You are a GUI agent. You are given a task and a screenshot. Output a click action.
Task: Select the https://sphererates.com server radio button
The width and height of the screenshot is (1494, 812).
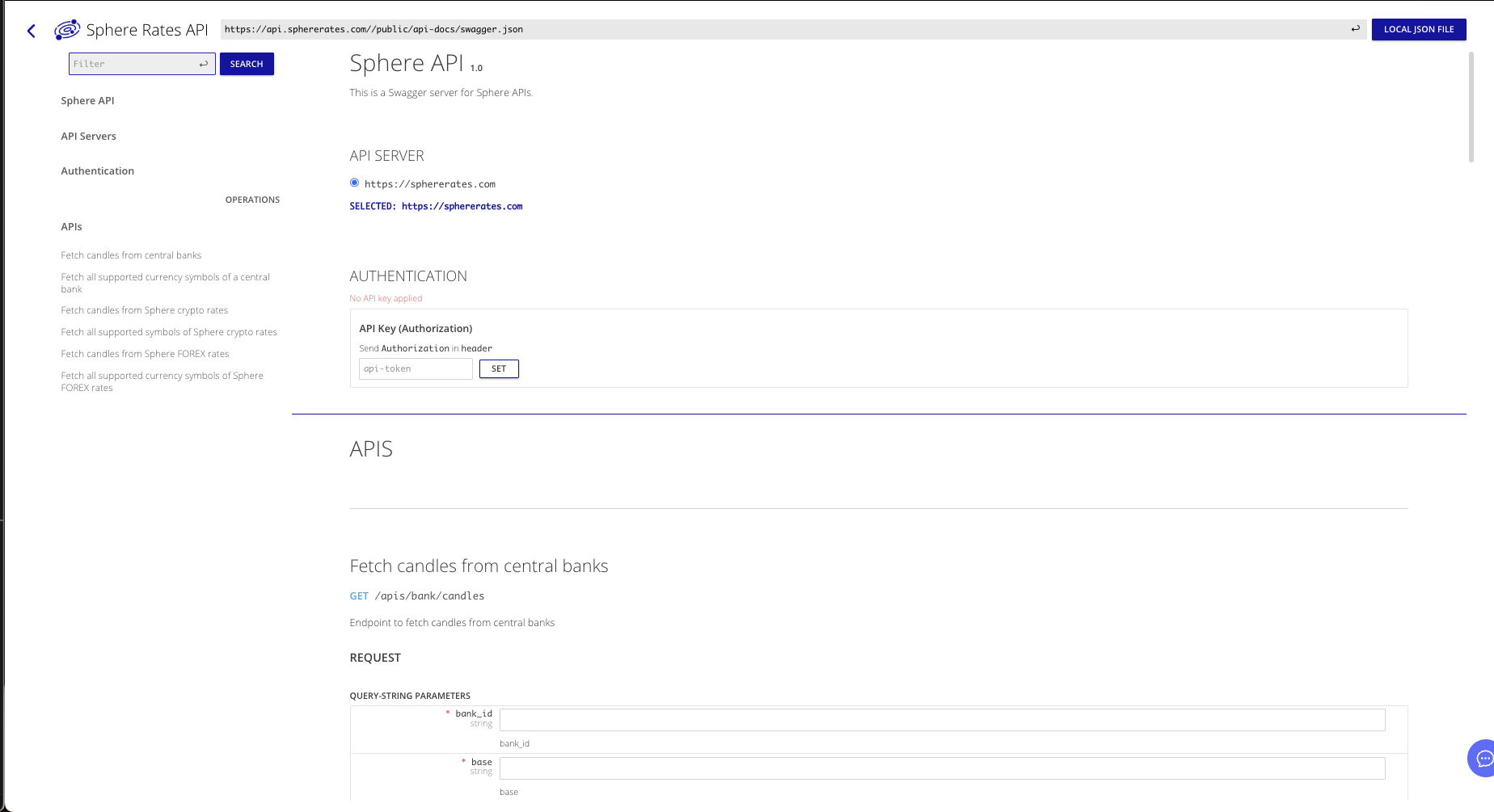click(354, 183)
